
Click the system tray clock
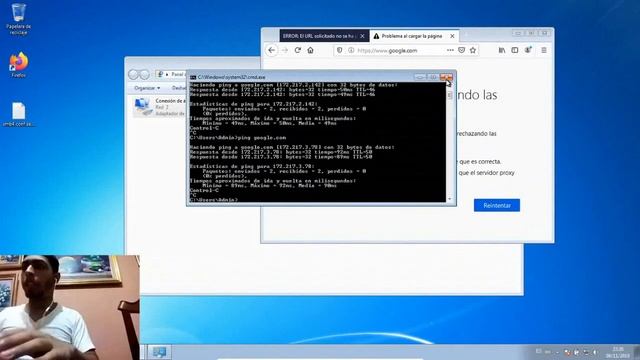(618, 352)
